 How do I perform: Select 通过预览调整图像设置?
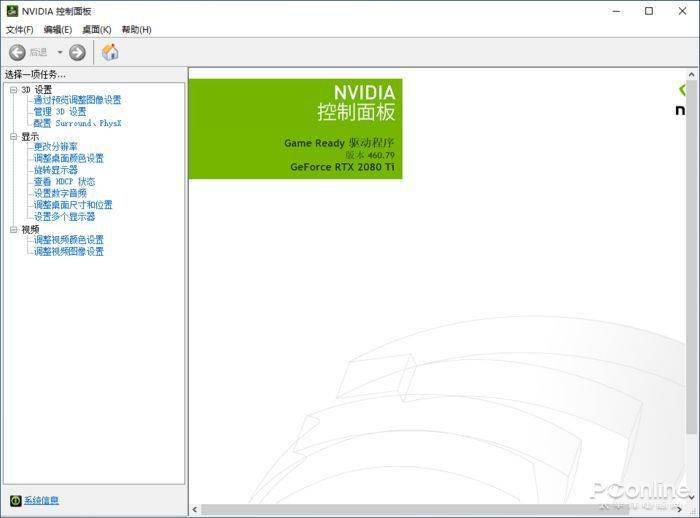coord(78,100)
